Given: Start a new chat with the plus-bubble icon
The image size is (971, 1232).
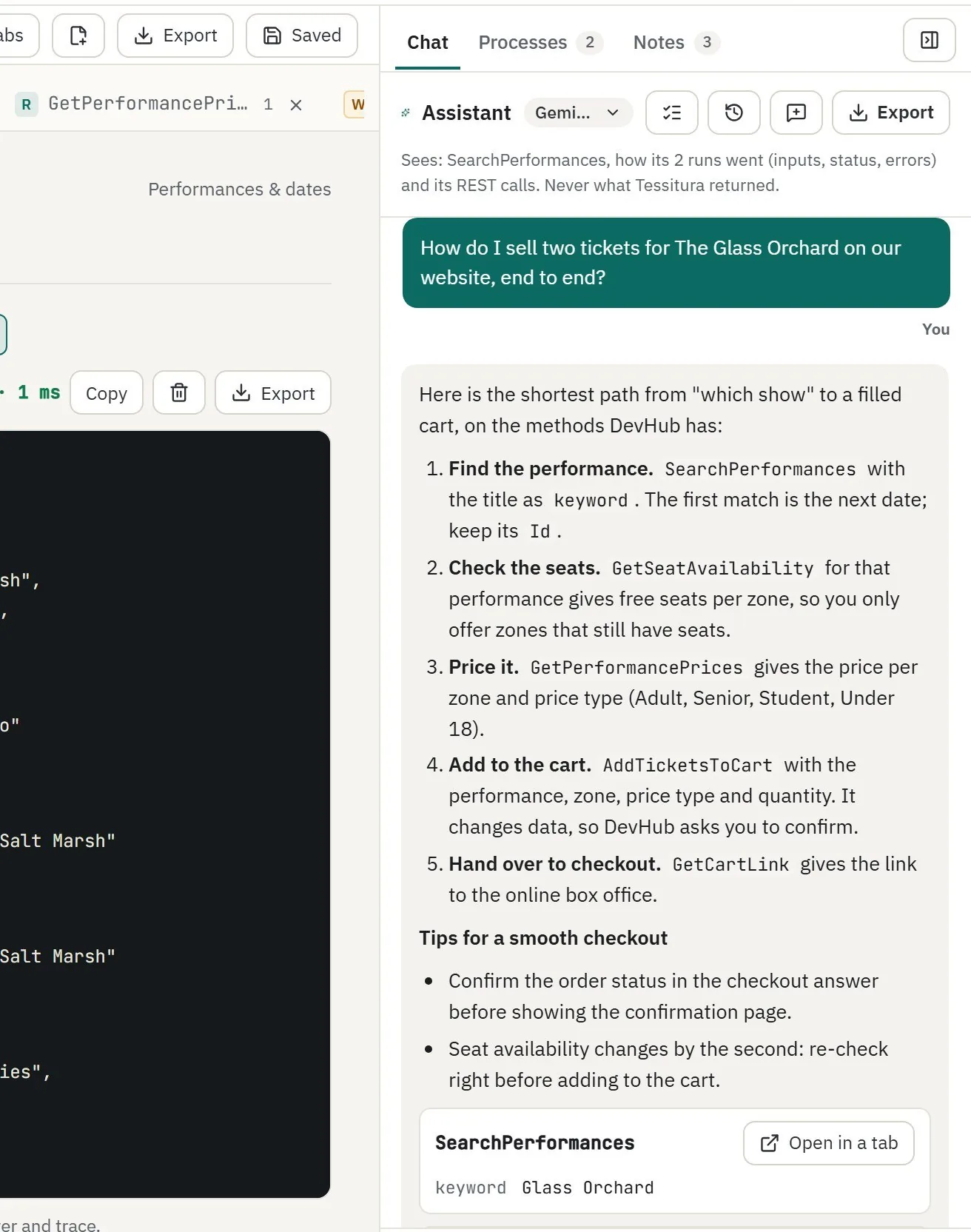Looking at the screenshot, I should [x=796, y=113].
